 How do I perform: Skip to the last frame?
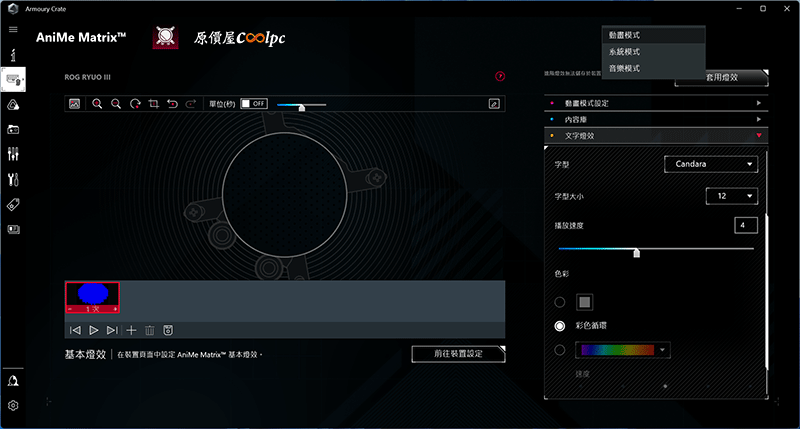(112, 331)
